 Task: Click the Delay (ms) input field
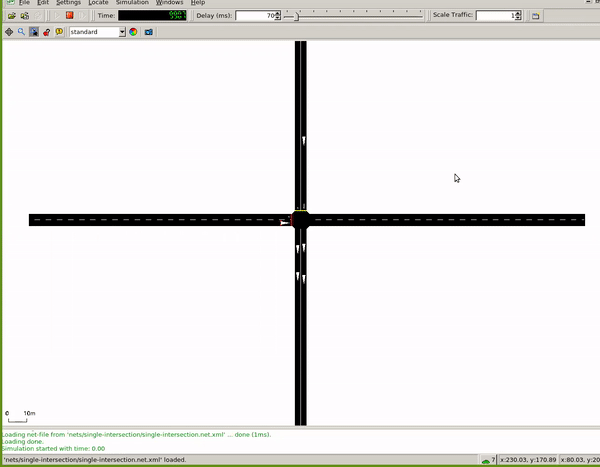point(255,16)
